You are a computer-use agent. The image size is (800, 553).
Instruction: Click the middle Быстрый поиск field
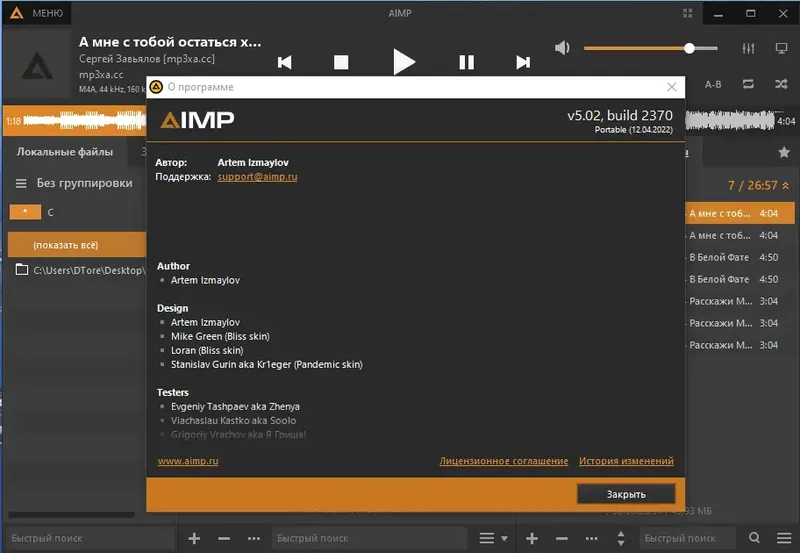pos(369,538)
